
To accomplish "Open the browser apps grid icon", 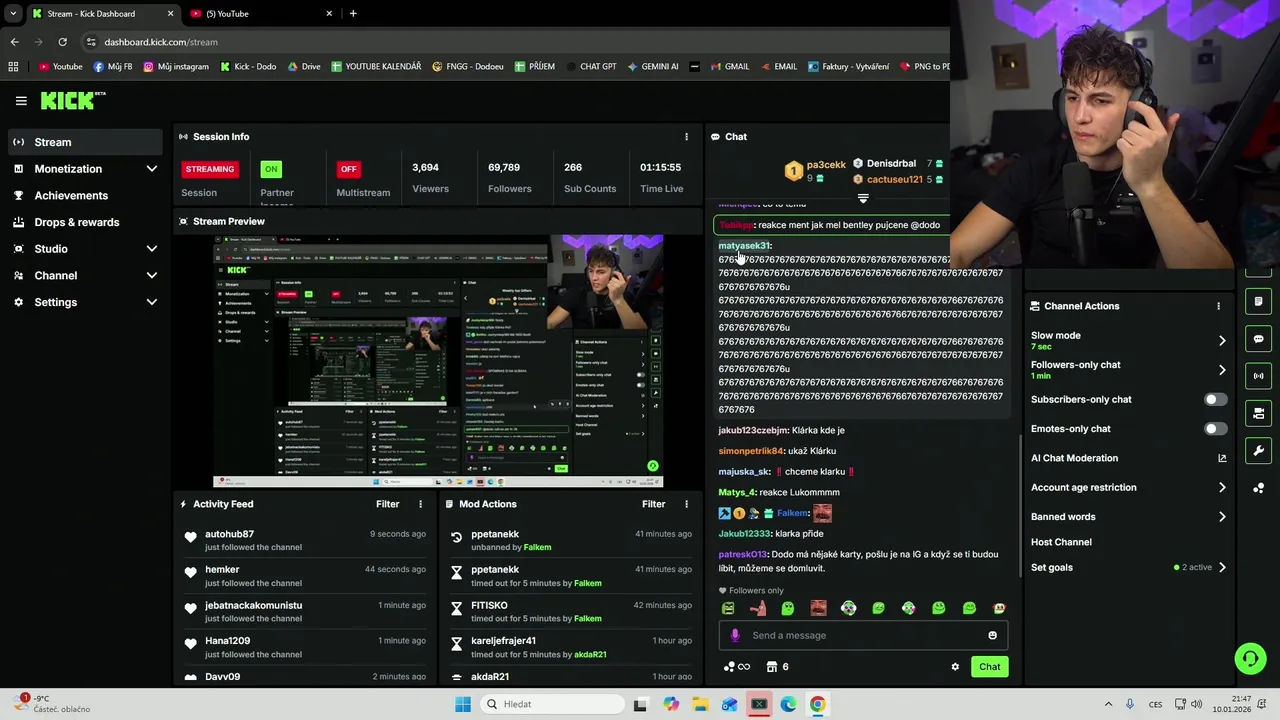I will click(13, 67).
